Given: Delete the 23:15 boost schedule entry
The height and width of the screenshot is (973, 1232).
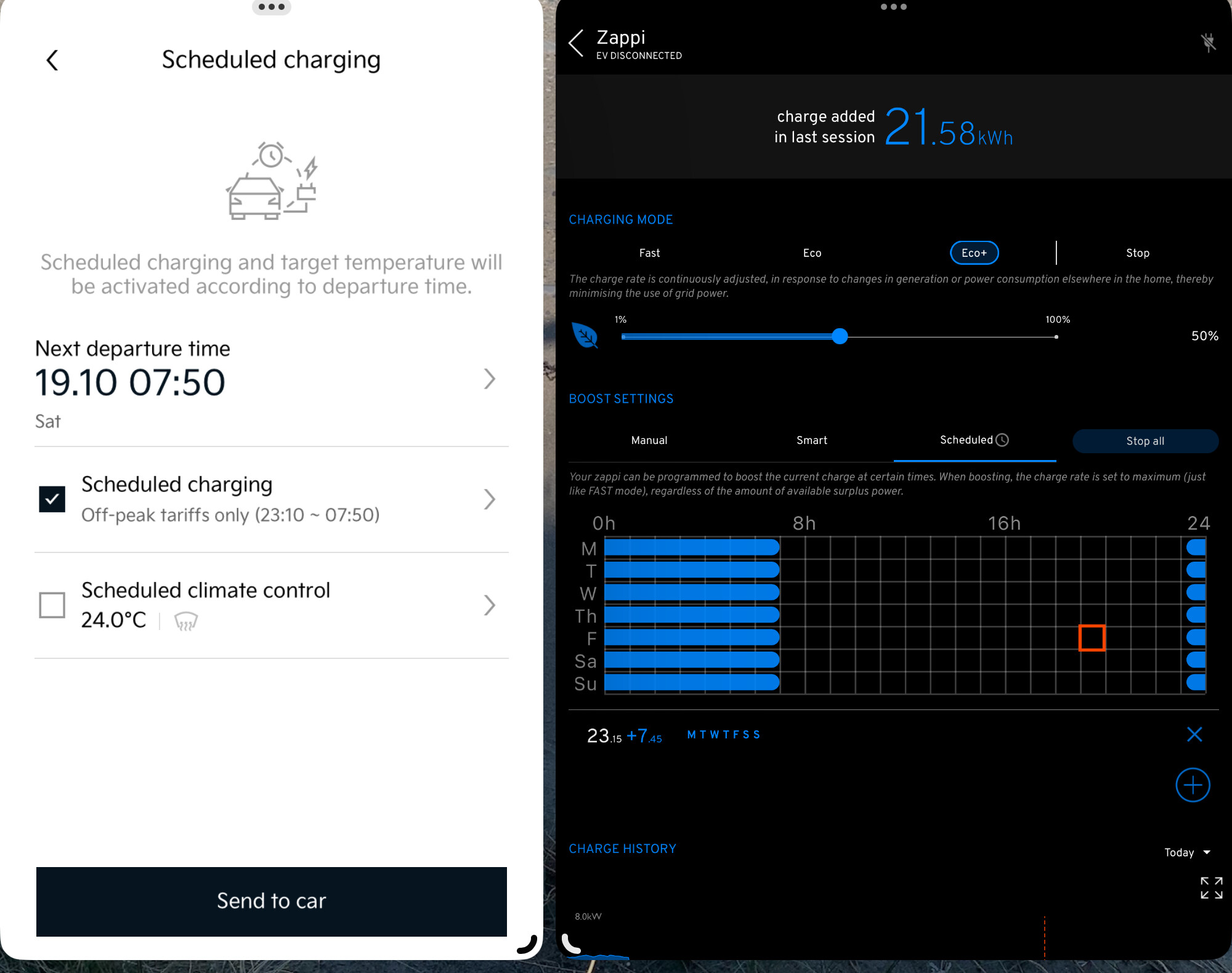Looking at the screenshot, I should pos(1194,734).
